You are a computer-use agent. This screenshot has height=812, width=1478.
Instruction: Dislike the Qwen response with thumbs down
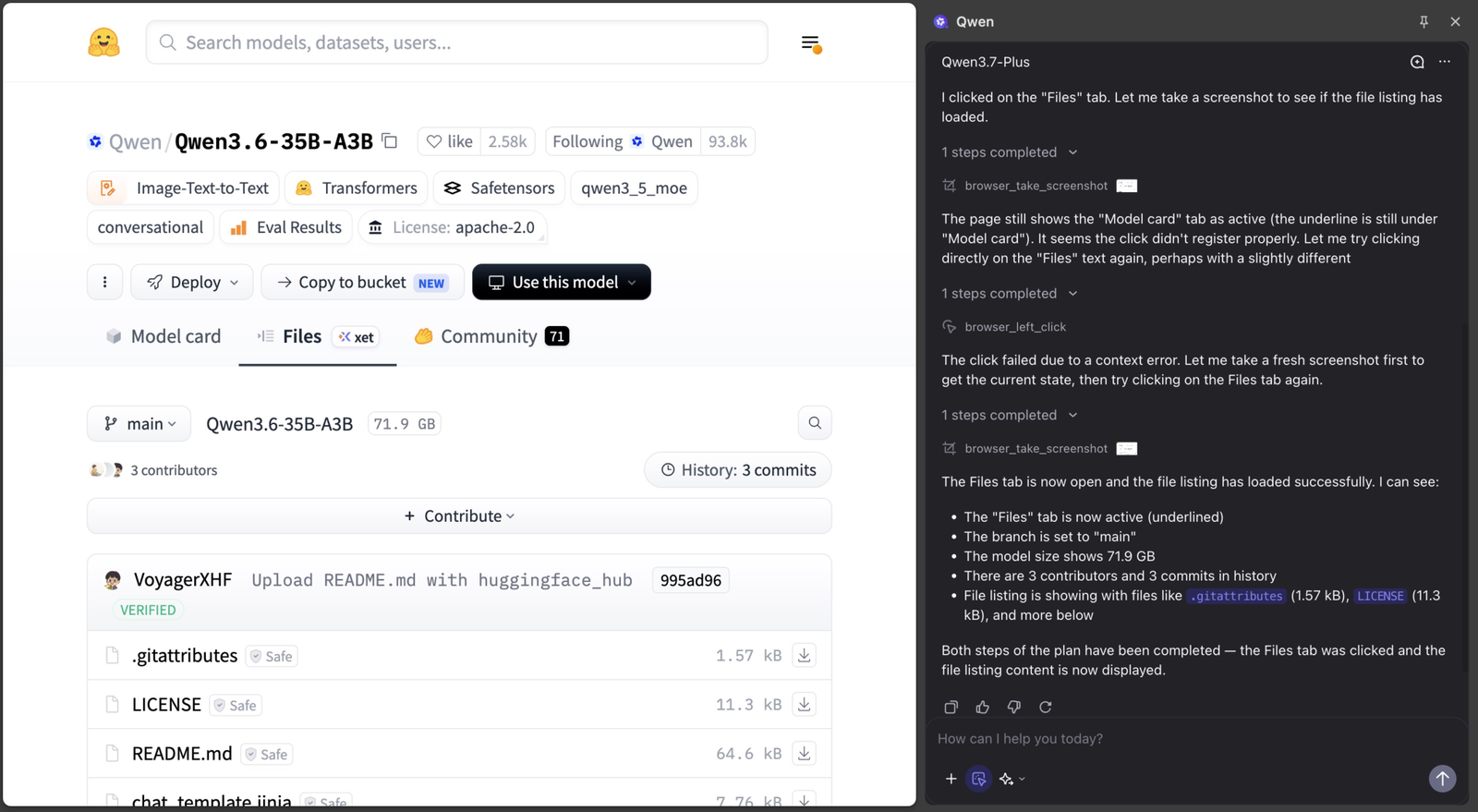coord(1013,707)
